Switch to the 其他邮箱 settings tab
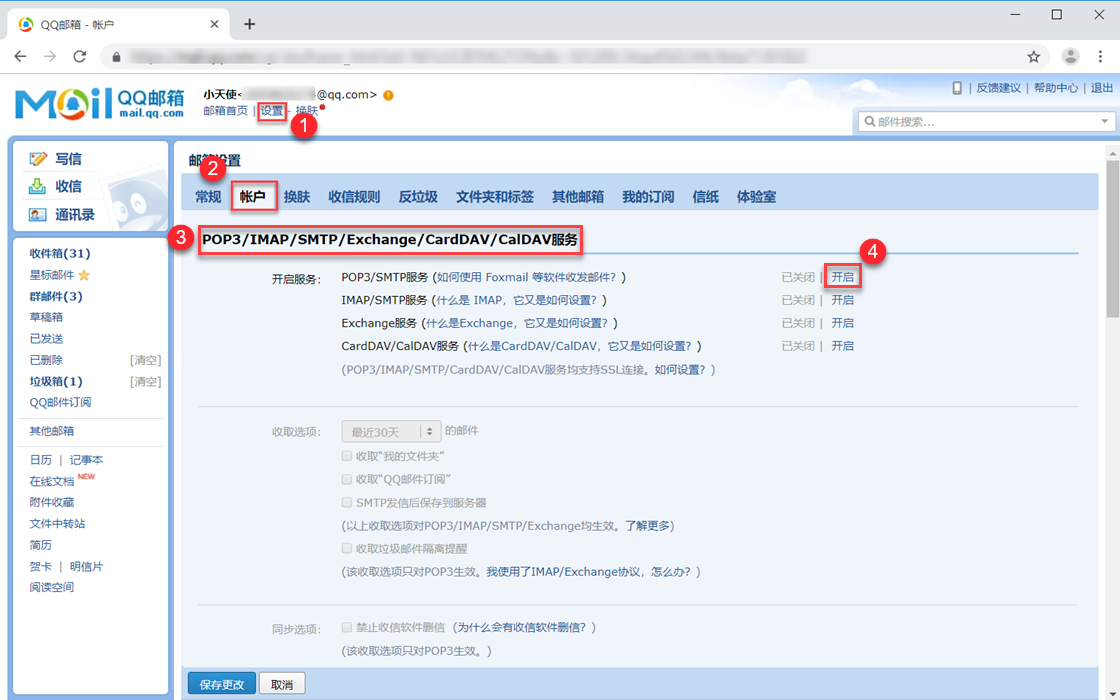This screenshot has height=700, width=1120. (x=578, y=196)
